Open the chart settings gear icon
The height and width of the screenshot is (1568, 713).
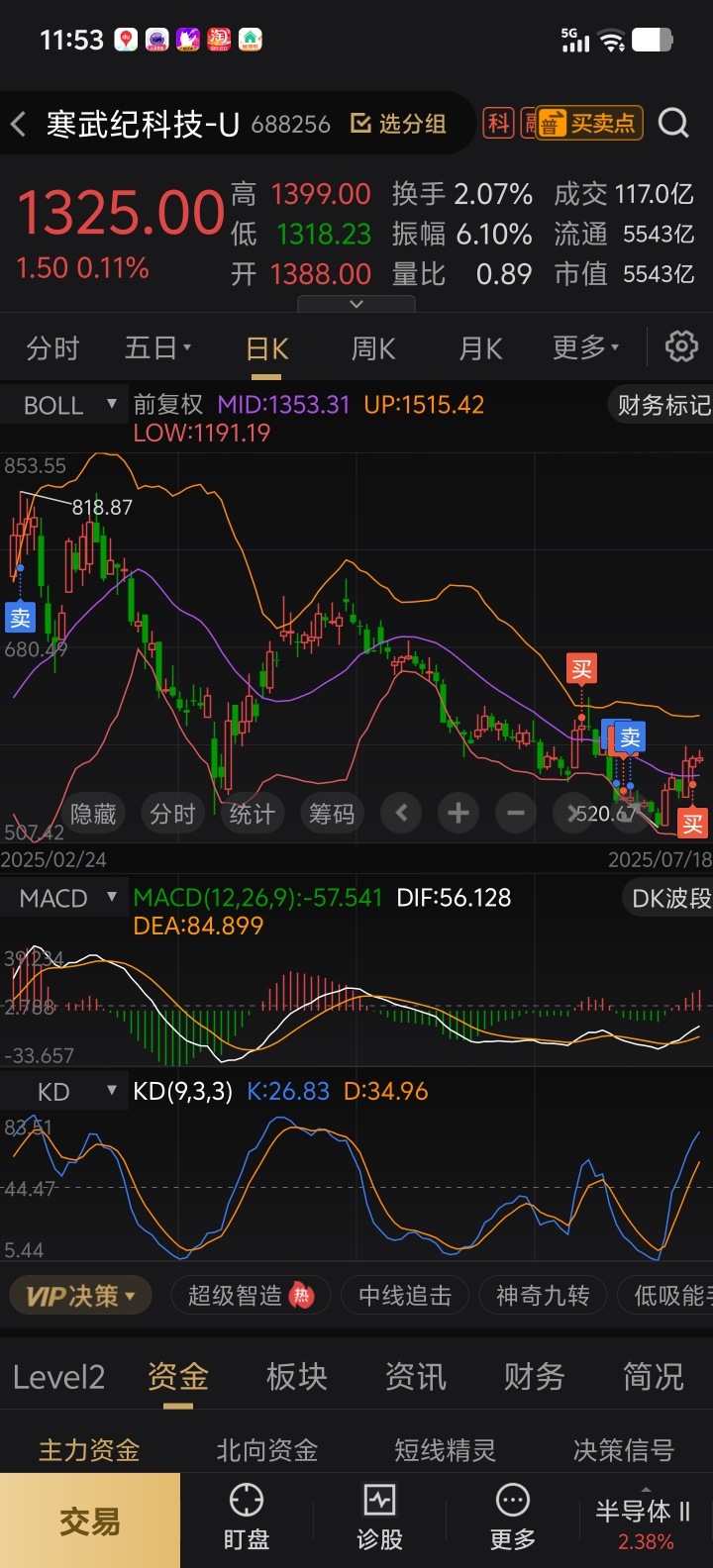681,347
